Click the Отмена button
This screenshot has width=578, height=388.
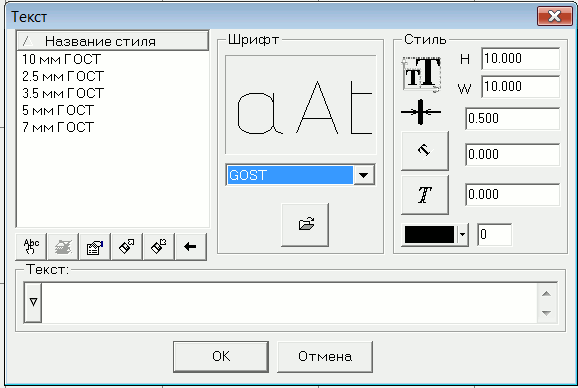coord(325,356)
